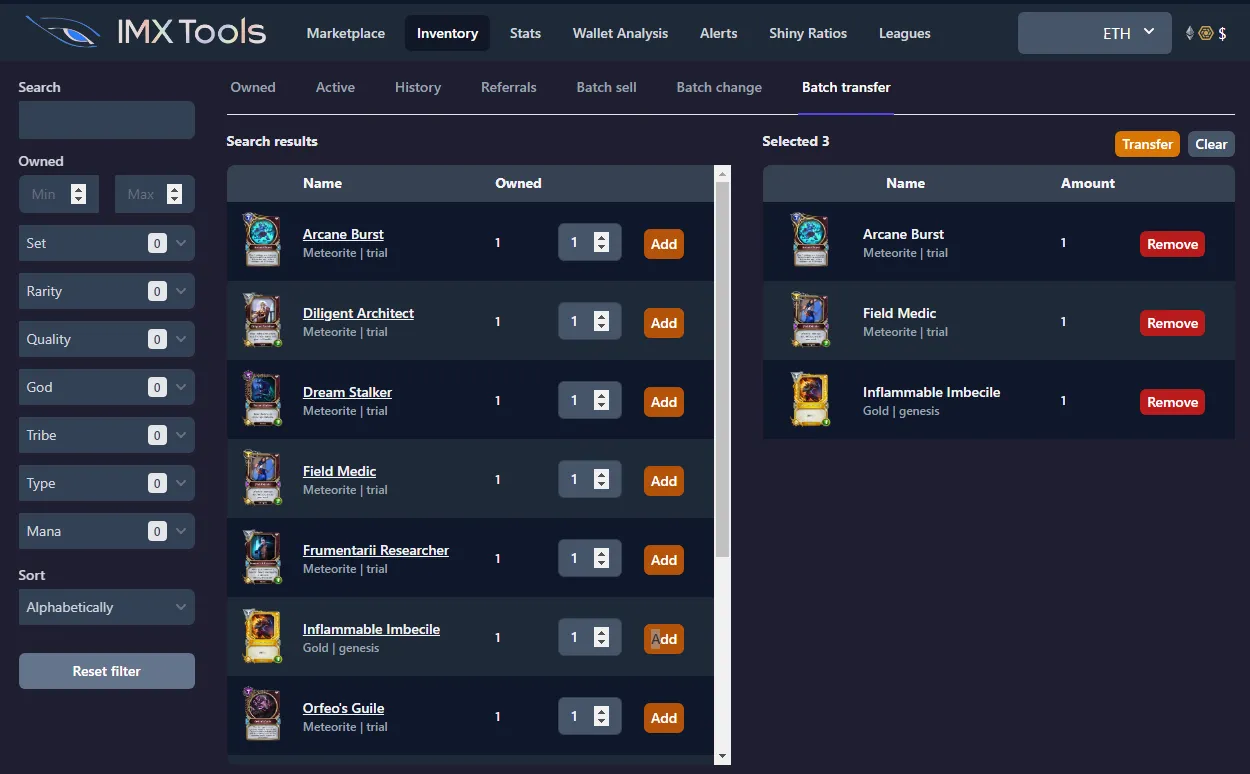Open the ETH wallet dropdown
This screenshot has width=1250, height=774.
pyautogui.click(x=1095, y=33)
